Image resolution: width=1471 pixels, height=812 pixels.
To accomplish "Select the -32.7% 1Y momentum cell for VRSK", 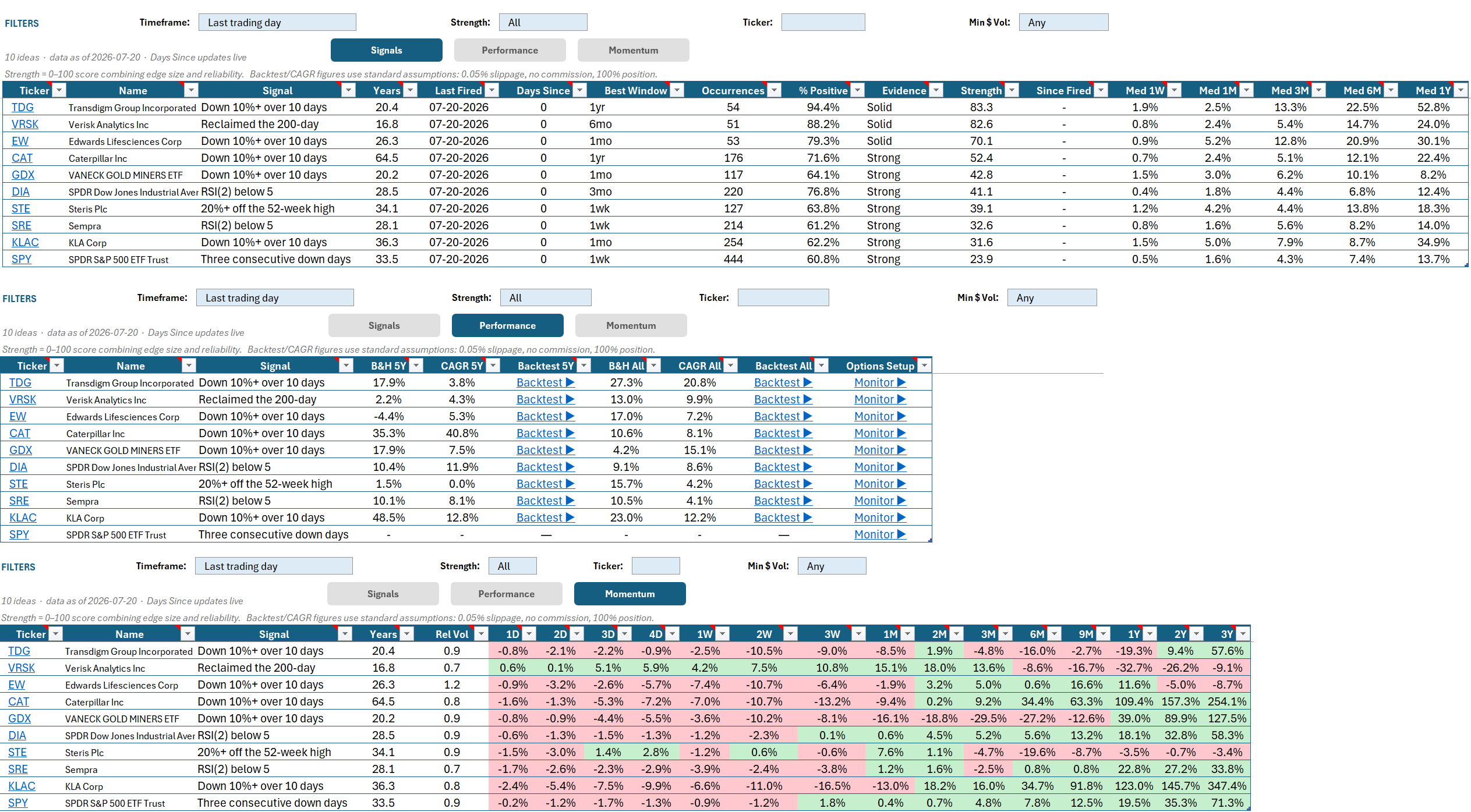I will (1134, 668).
